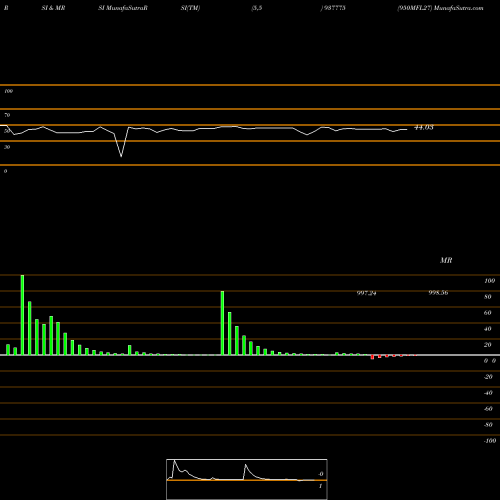Click the MR axis label -60
The width and height of the screenshot is (500, 500).
[488, 409]
